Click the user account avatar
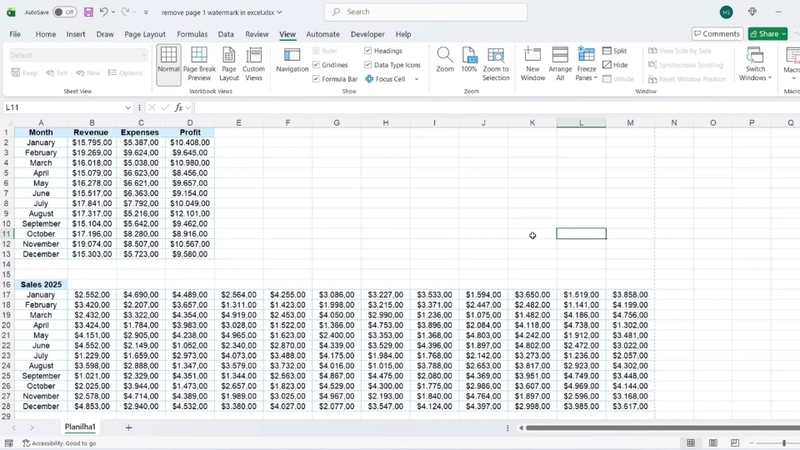800x450 pixels. click(727, 12)
